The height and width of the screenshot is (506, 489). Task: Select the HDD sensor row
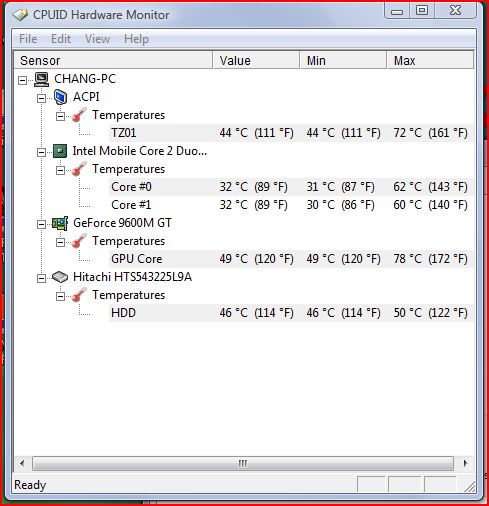click(291, 313)
